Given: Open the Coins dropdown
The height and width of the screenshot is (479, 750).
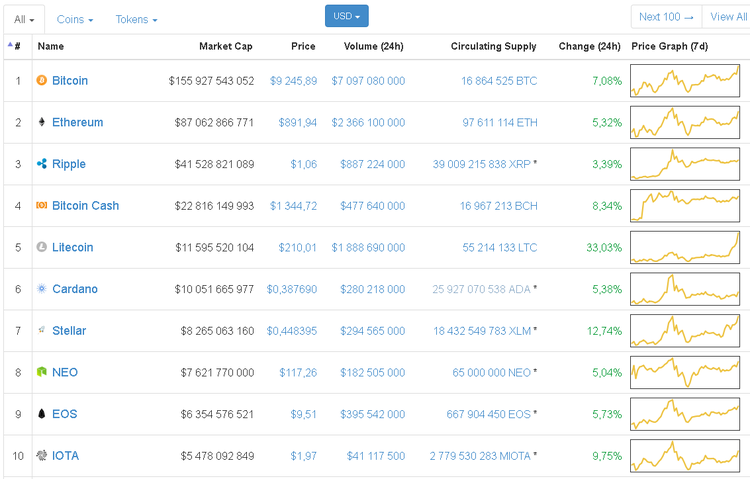Looking at the screenshot, I should pyautogui.click(x=75, y=20).
